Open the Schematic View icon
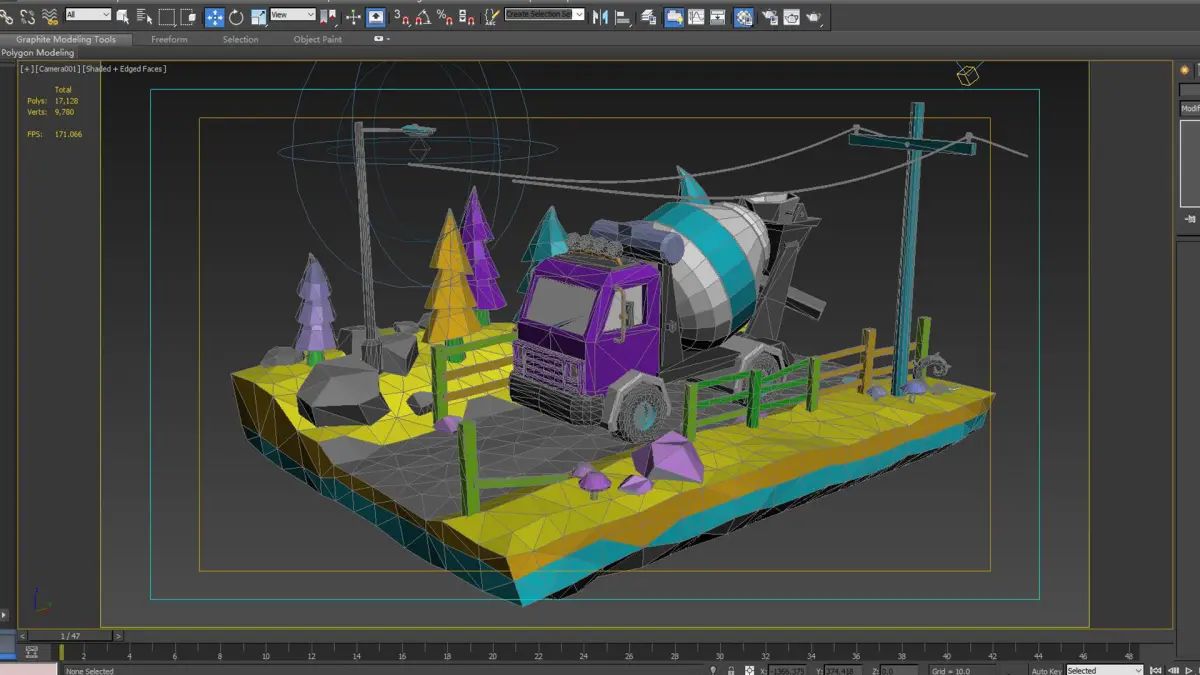This screenshot has height=675, width=1200. pyautogui.click(x=717, y=17)
